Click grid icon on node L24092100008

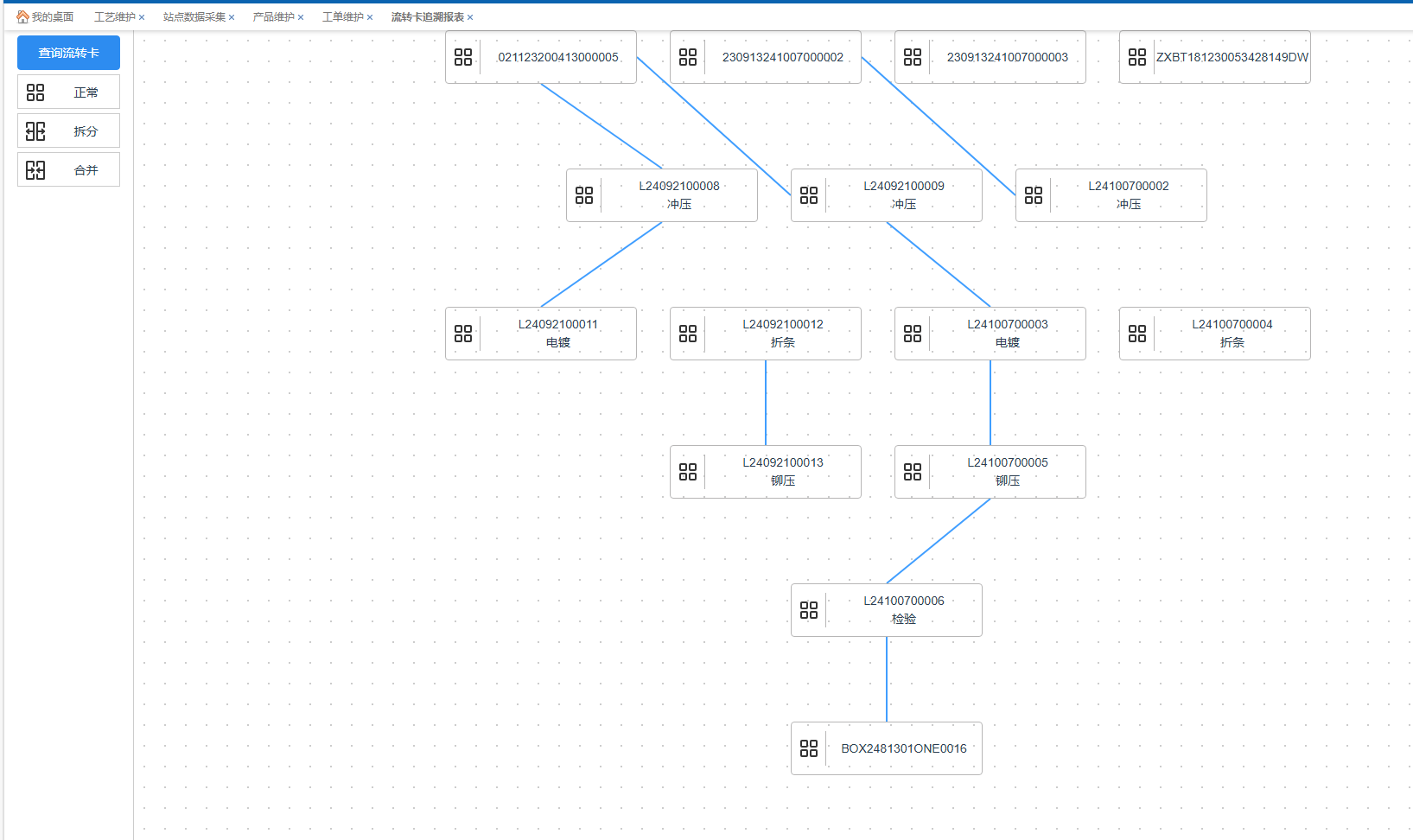pos(584,195)
